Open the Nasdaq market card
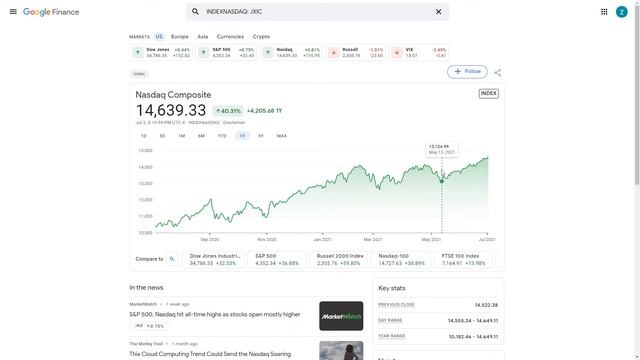 pyautogui.click(x=291, y=53)
